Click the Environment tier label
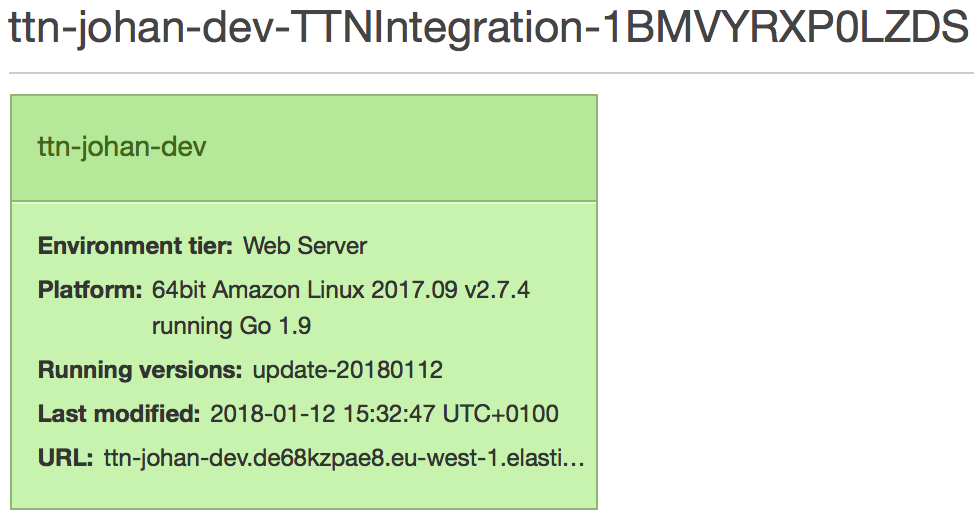Viewport: 974px width, 522px height. click(135, 246)
